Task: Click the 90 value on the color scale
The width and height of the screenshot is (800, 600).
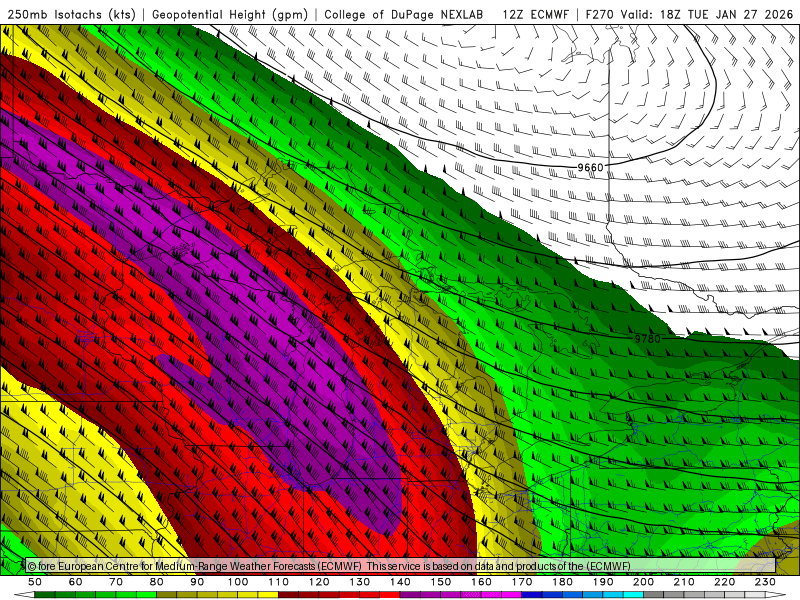Action: coord(197,582)
